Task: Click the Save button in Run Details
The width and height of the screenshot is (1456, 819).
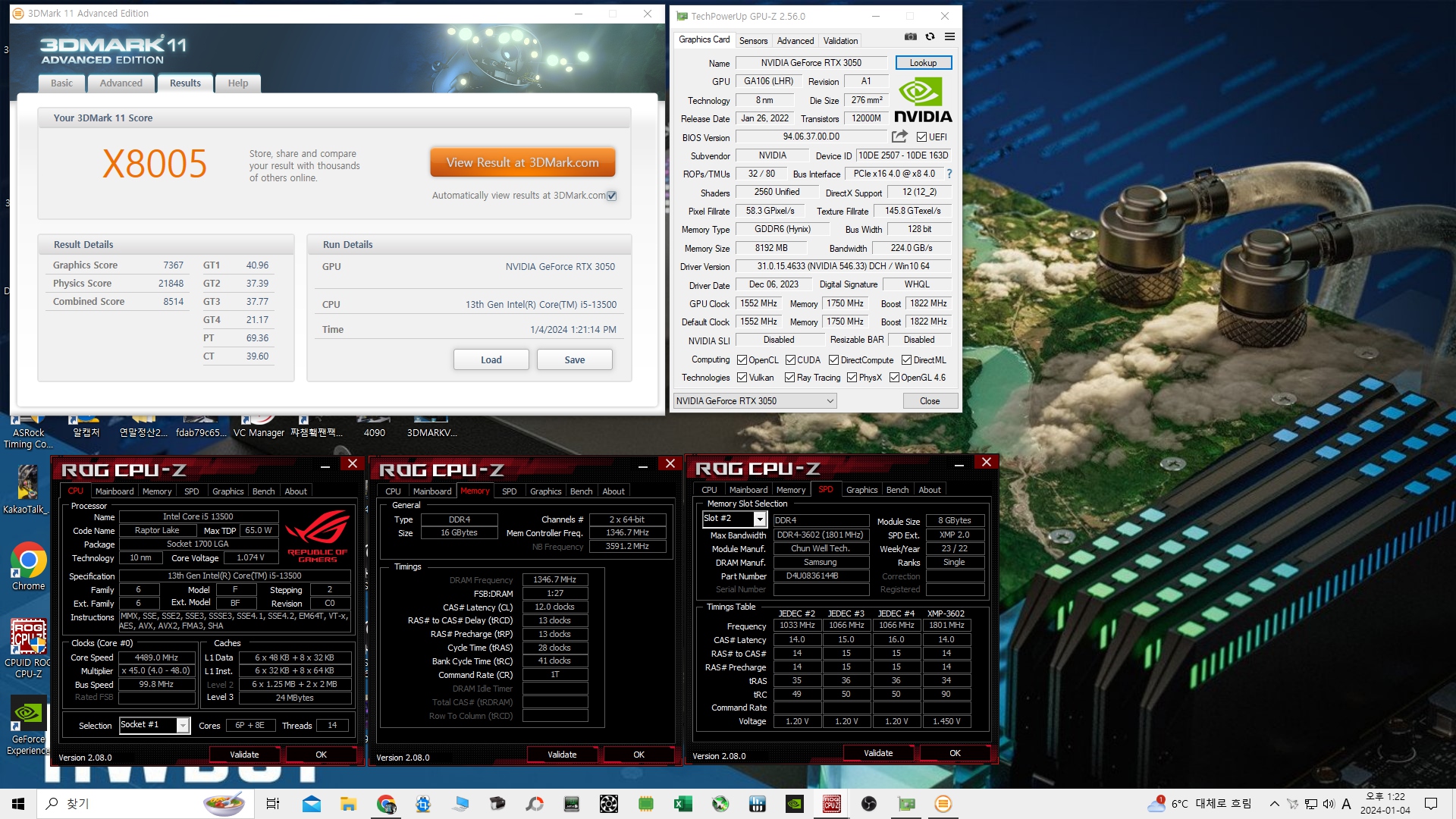Action: pyautogui.click(x=574, y=360)
